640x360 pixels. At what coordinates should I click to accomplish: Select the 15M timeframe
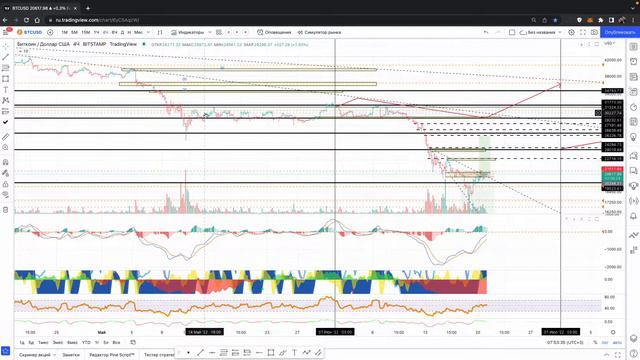[x=85, y=32]
